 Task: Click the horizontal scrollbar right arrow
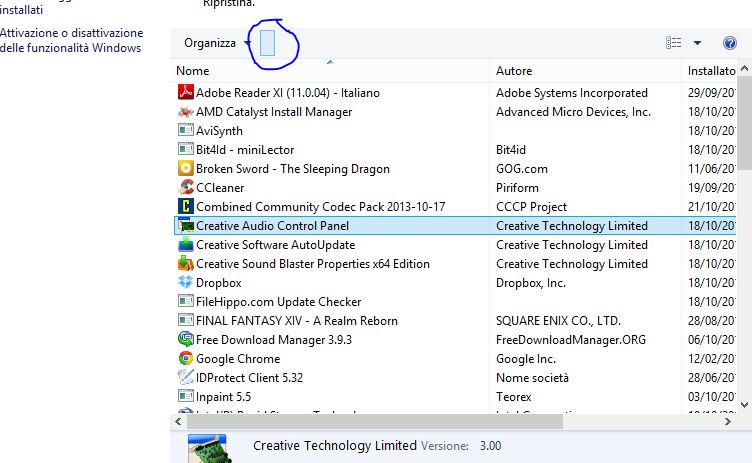(728, 422)
